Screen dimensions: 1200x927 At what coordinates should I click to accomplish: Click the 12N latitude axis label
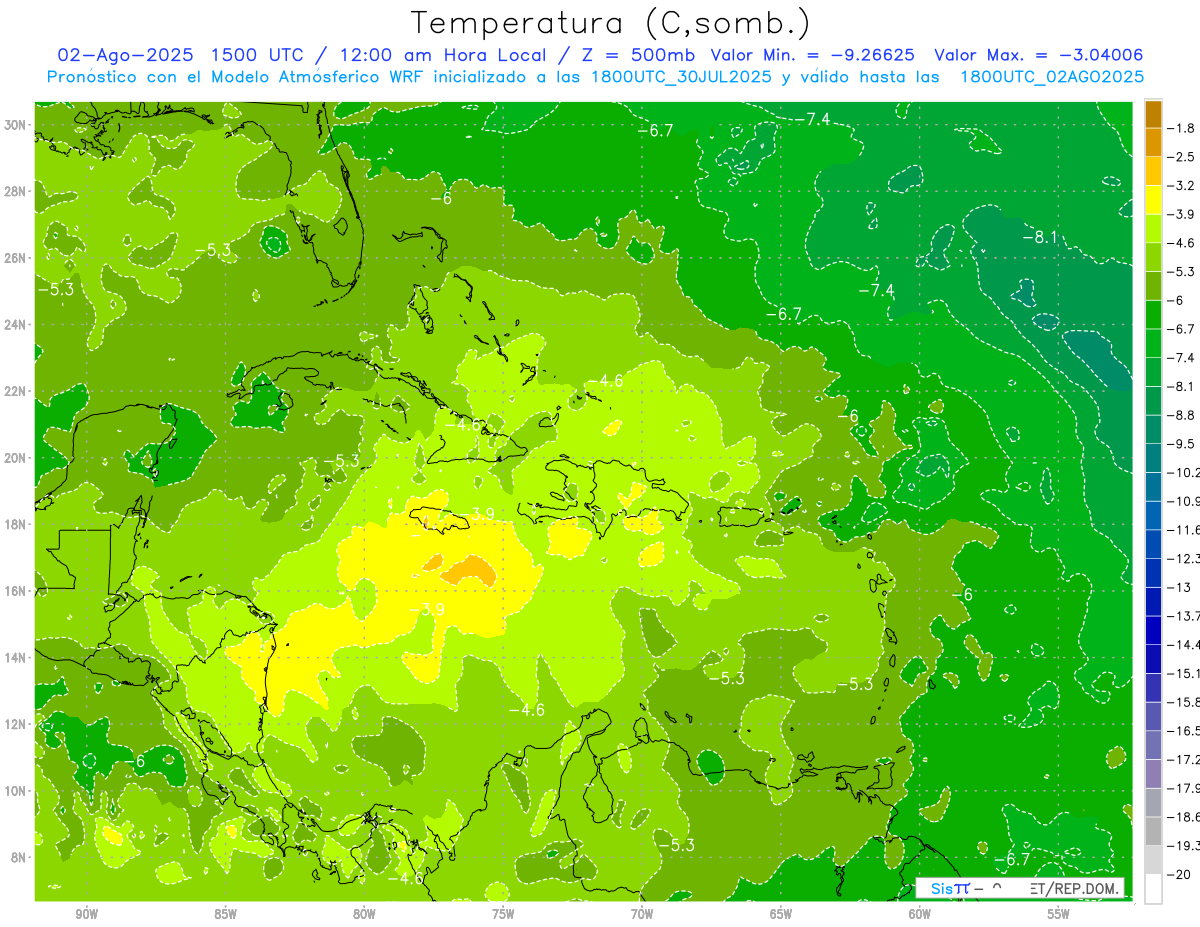coord(17,724)
